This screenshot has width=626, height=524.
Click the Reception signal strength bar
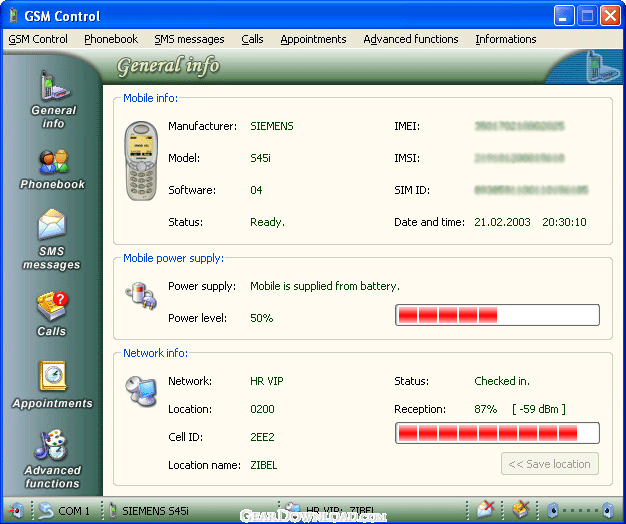[x=497, y=433]
